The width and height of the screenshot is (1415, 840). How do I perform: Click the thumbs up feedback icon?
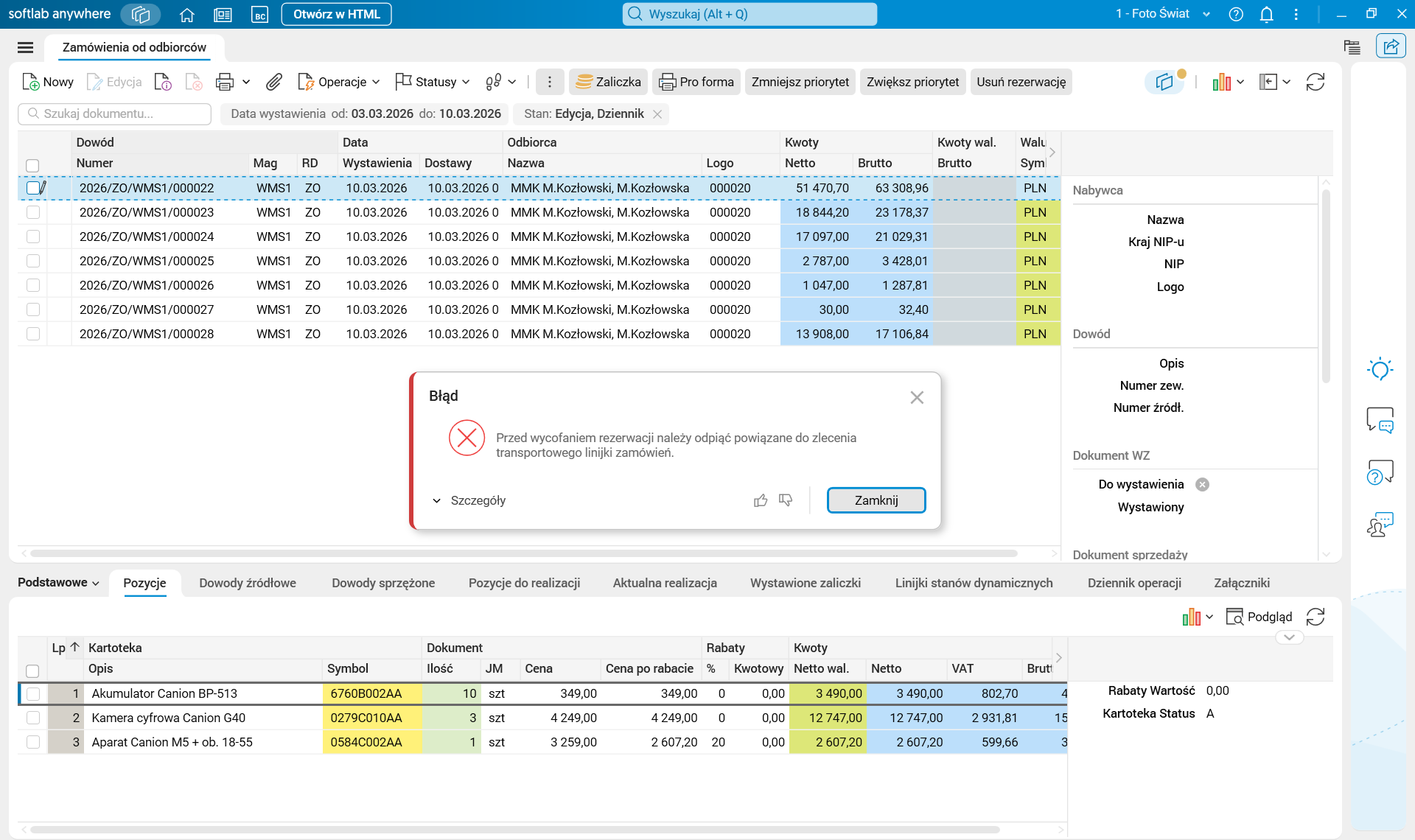click(761, 500)
